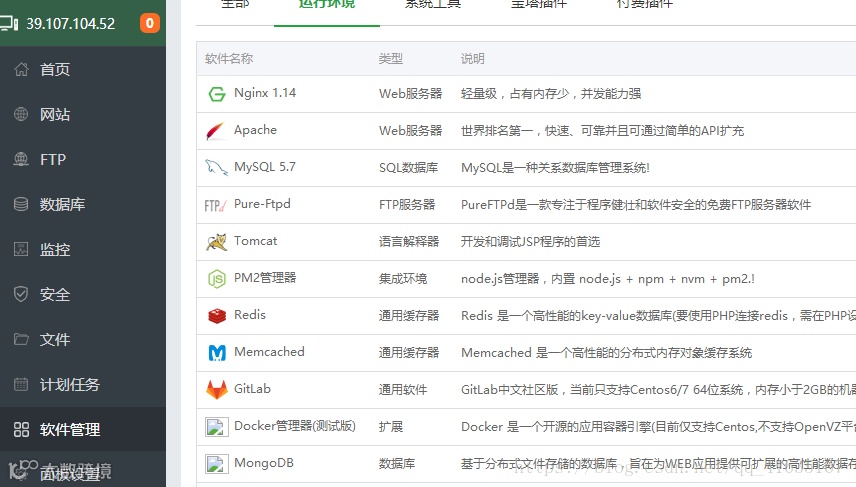Viewport: 856px width, 487px height.
Task: Click the globe icon beside 网站
Action: [21, 114]
